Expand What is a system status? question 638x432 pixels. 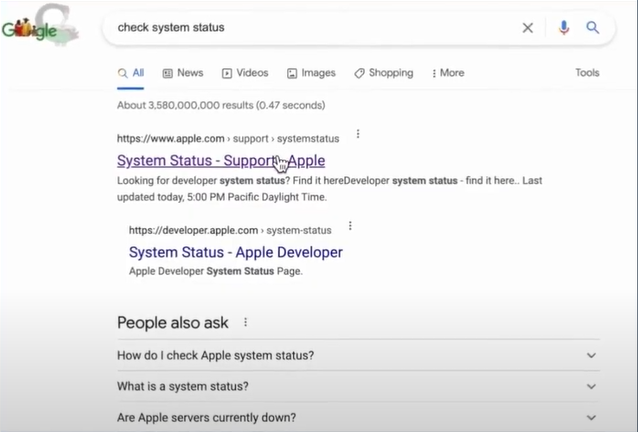tap(358, 386)
